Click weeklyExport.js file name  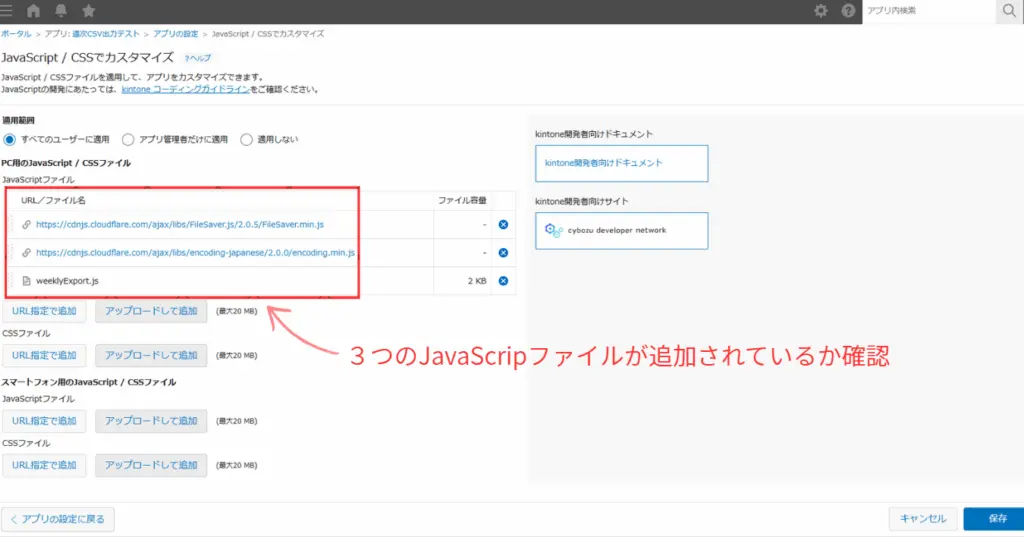click(67, 281)
